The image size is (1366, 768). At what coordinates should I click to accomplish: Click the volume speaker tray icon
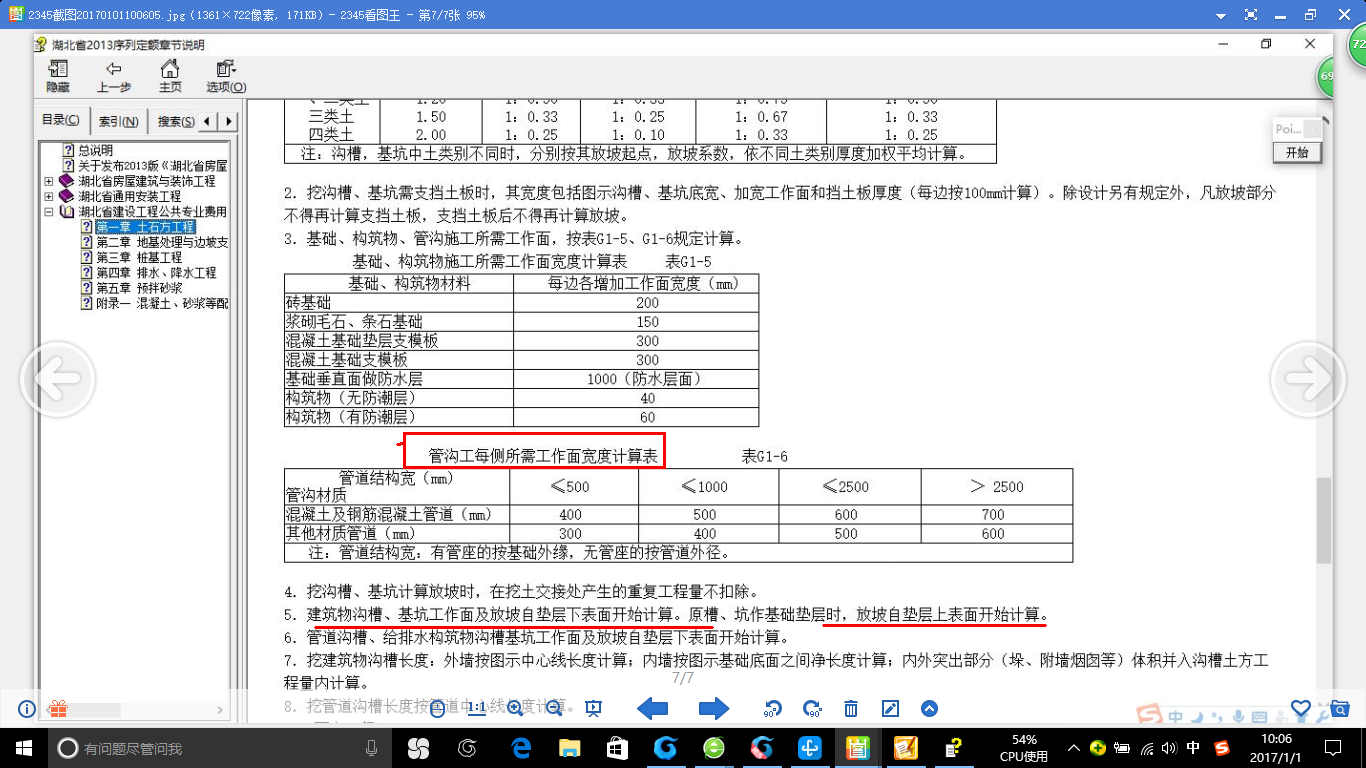[x=1168, y=747]
